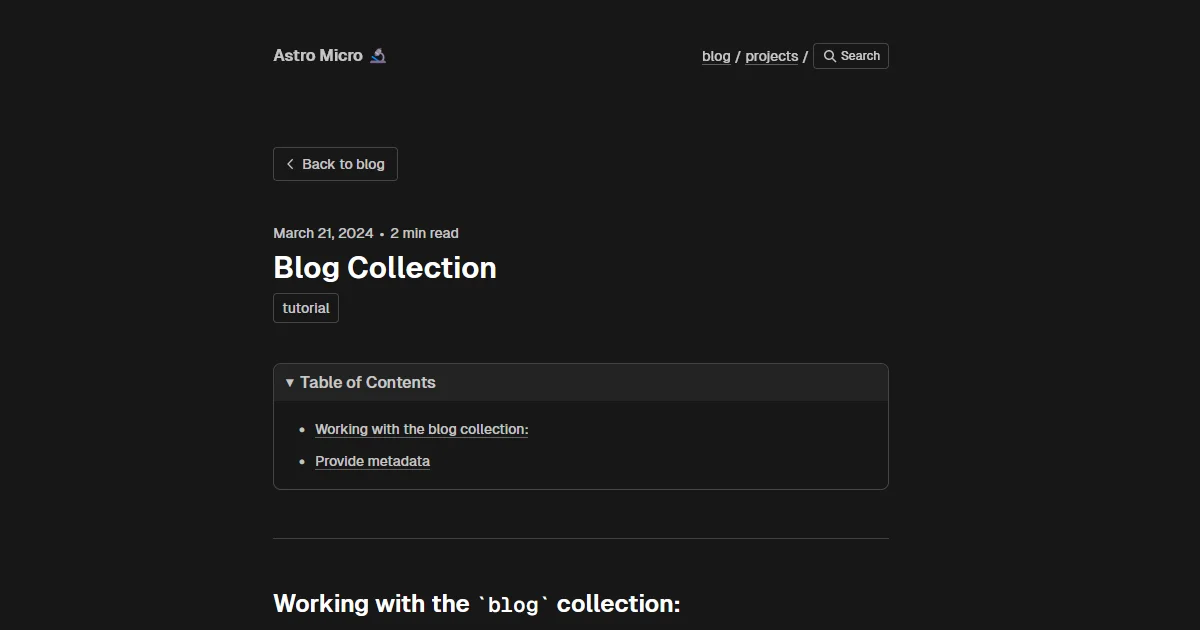
Task: Click the microscope emoji beside Astro Micro
Action: tap(377, 55)
